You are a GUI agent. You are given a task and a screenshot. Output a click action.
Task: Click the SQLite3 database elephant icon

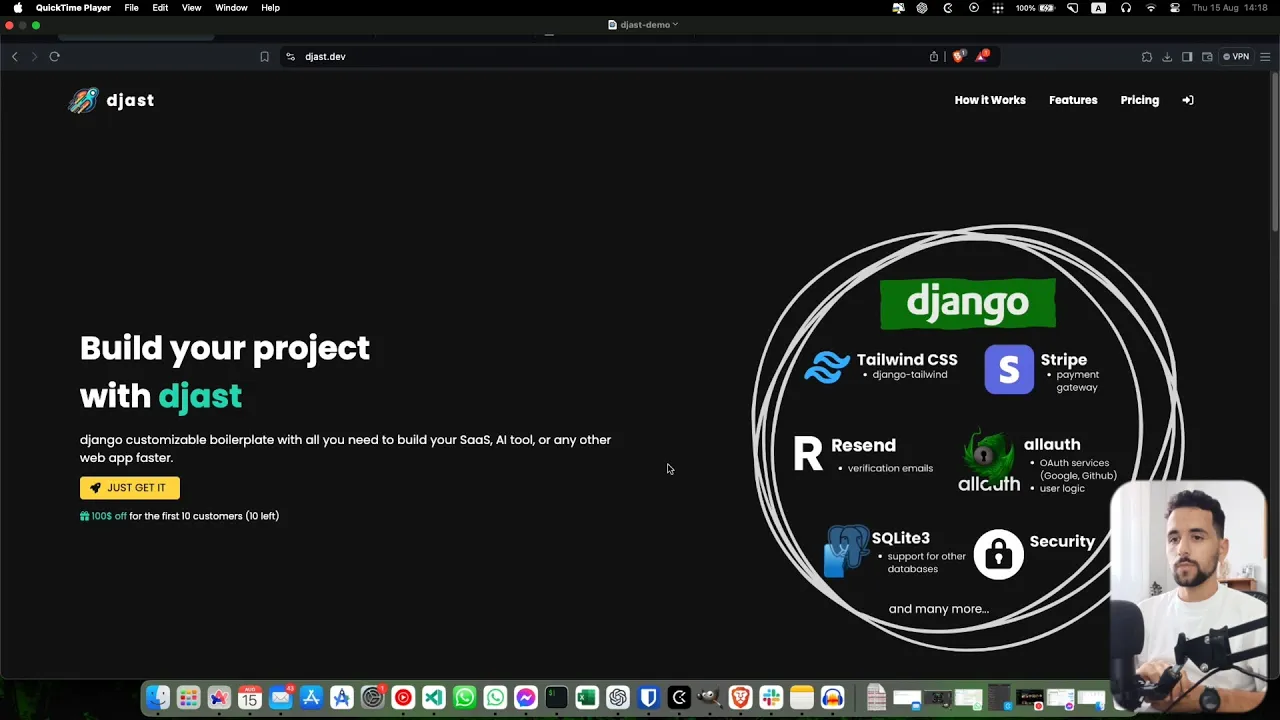tap(846, 551)
